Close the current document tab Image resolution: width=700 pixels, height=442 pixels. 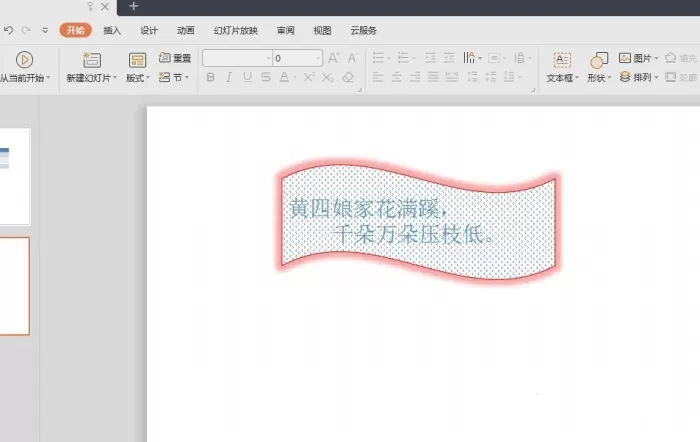105,6
